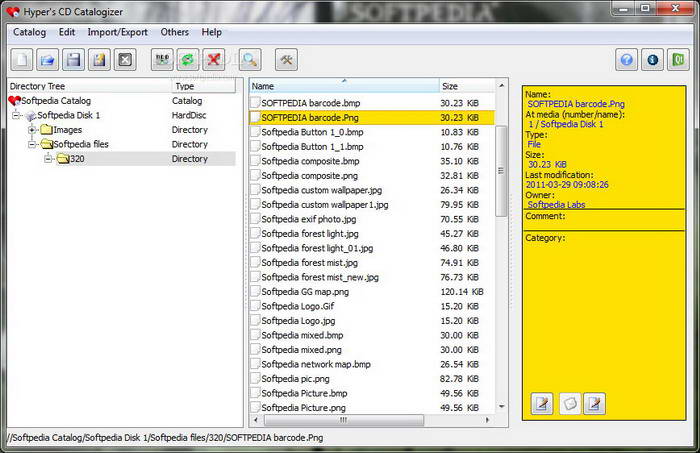Expand the Images directory node
The width and height of the screenshot is (700, 453).
[32, 130]
